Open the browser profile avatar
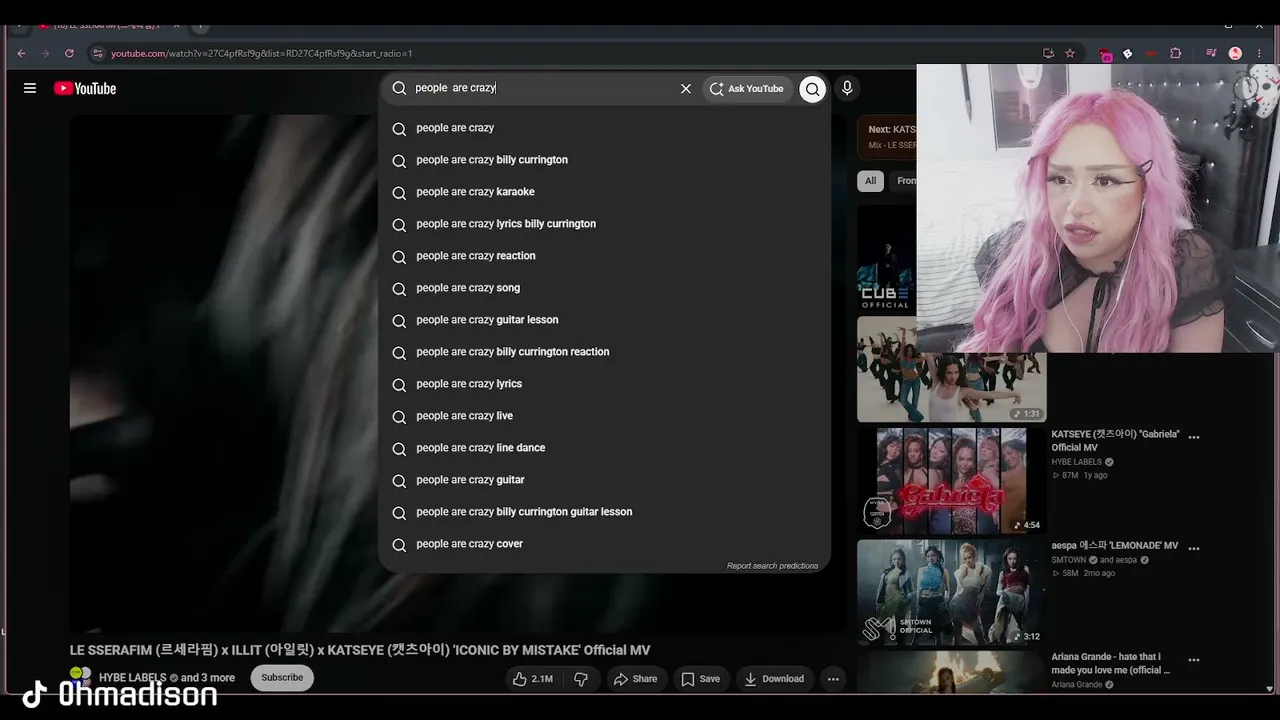1280x720 pixels. point(1235,53)
